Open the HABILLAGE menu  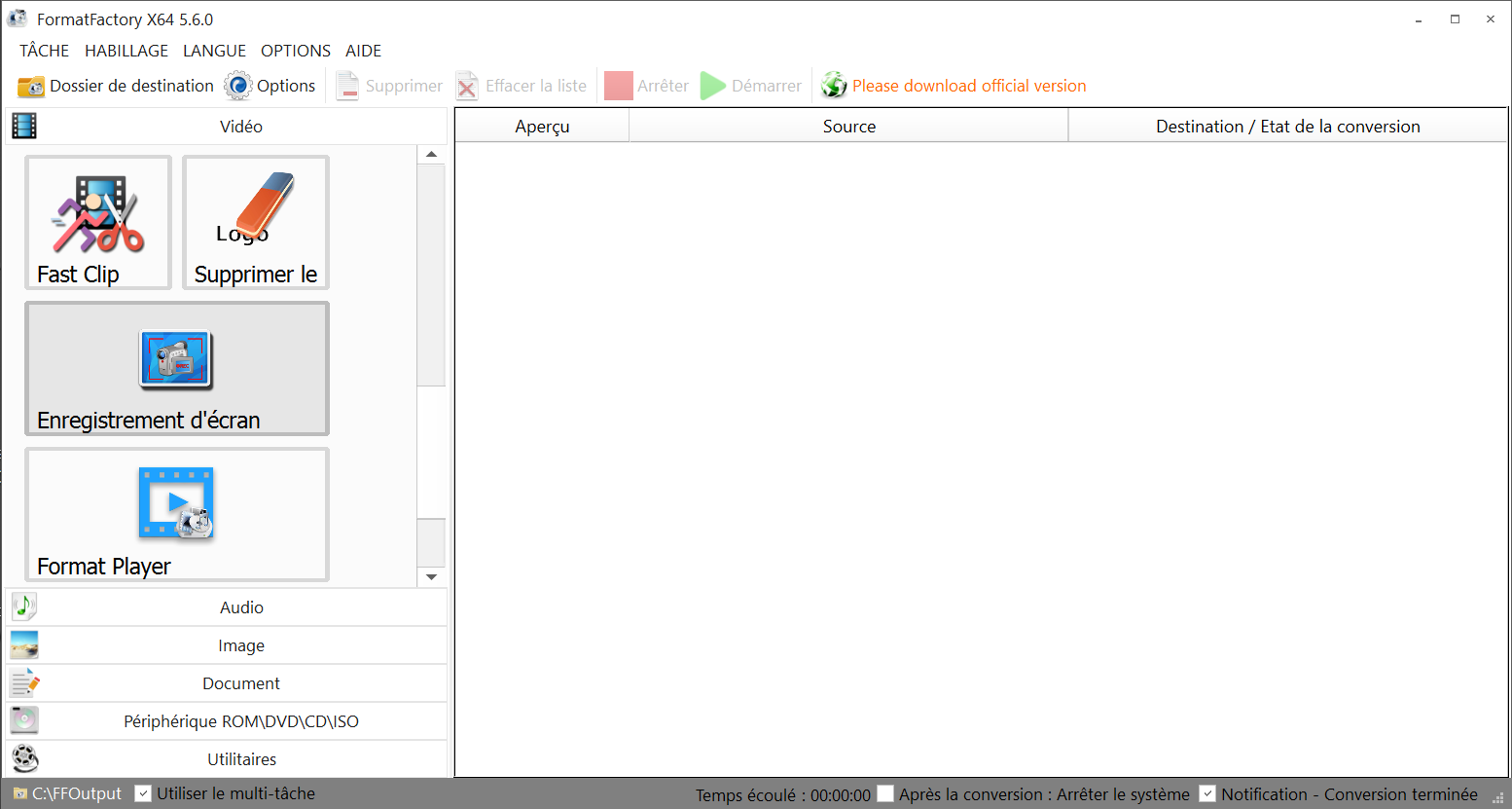pyautogui.click(x=126, y=51)
